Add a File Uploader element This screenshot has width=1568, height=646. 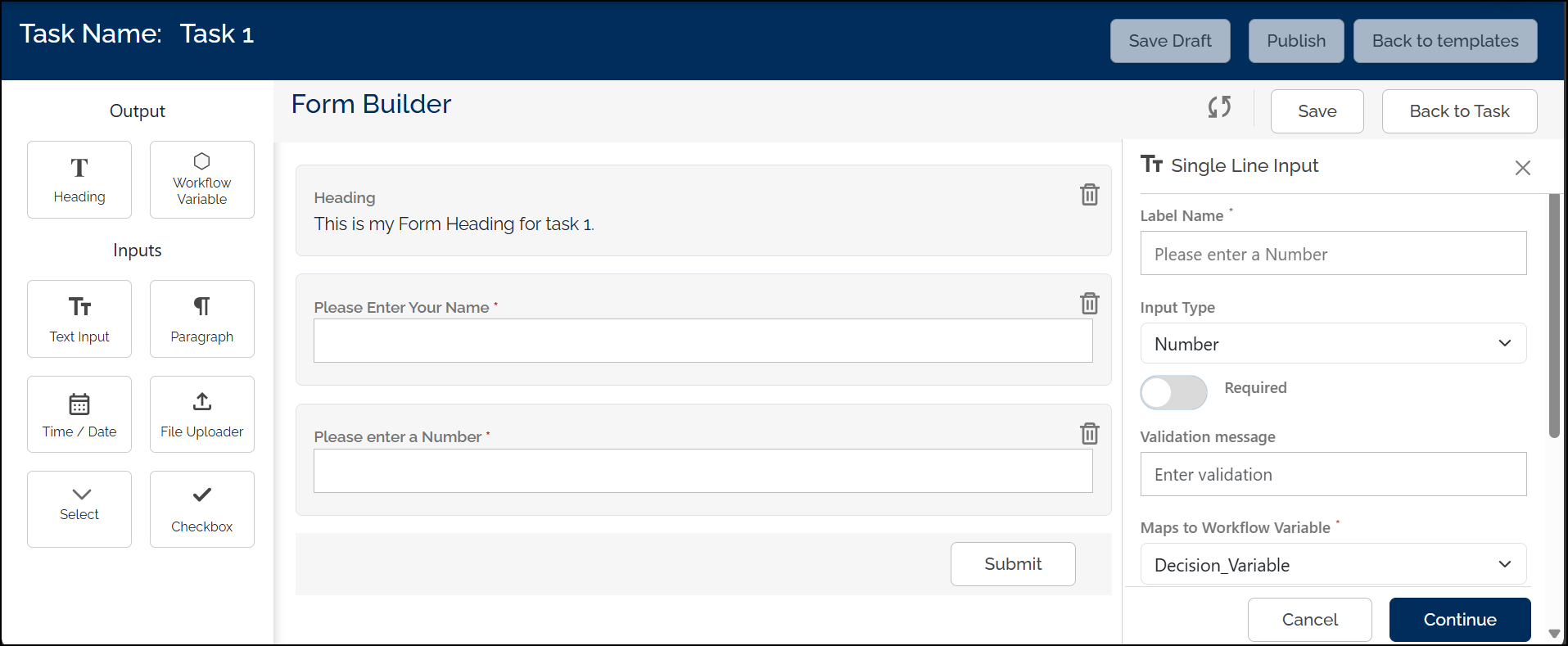[x=202, y=414]
